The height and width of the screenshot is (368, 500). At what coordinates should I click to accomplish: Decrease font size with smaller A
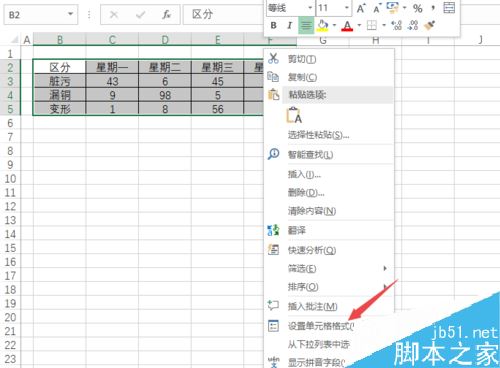(377, 8)
